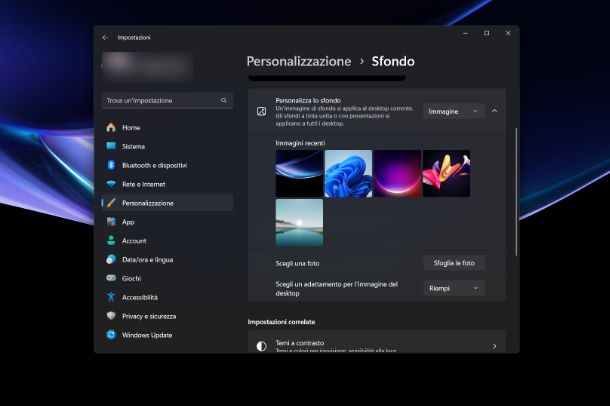610x406 pixels.
Task: Open Rete e Internet icon
Action: tap(111, 184)
